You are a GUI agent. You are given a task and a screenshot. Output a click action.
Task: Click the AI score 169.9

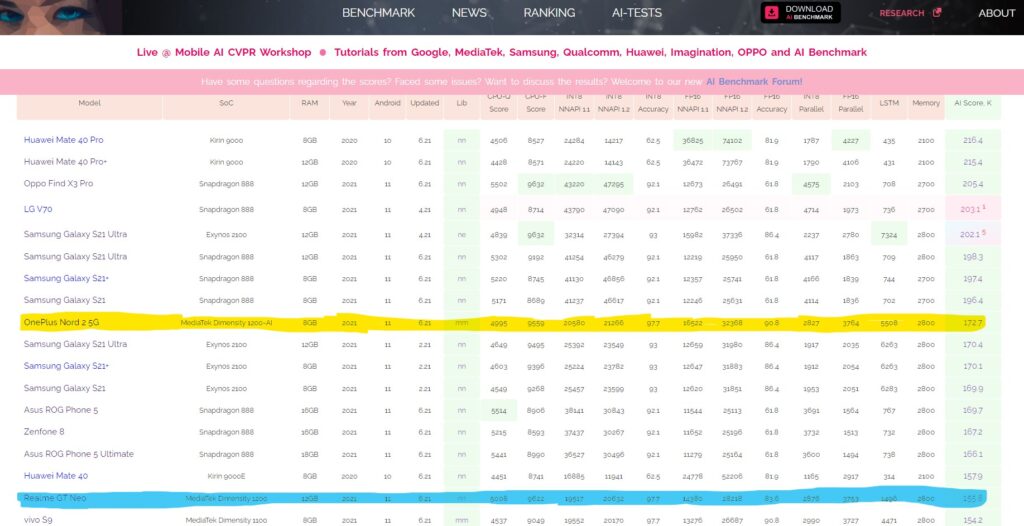pyautogui.click(x=972, y=388)
